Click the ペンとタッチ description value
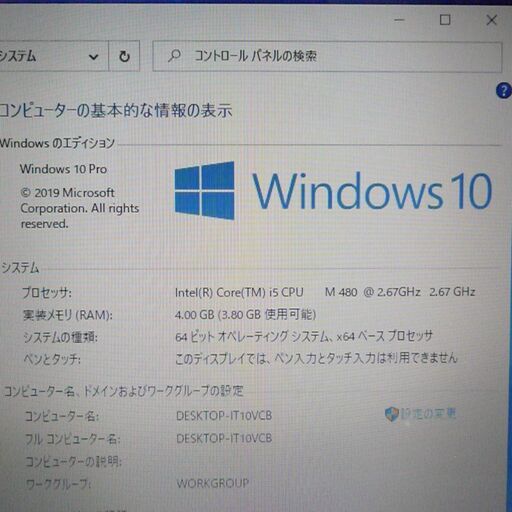Screen dimensions: 512x512 tap(316, 358)
